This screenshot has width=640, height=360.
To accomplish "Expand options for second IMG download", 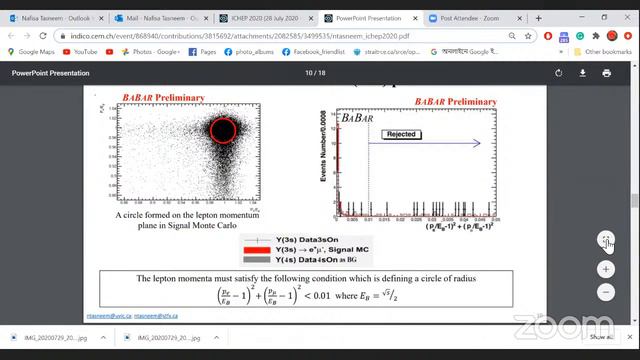I will (x=216, y=338).
